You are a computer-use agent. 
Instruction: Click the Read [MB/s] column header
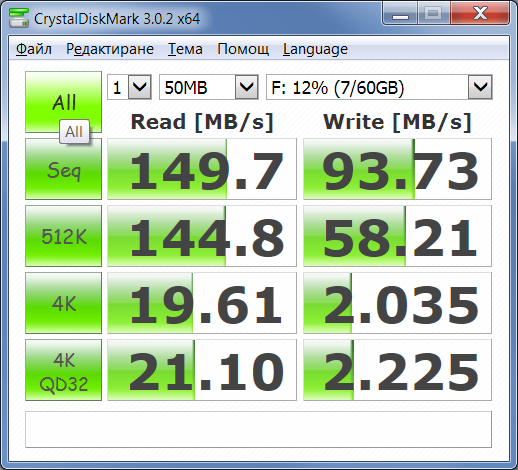tap(202, 122)
